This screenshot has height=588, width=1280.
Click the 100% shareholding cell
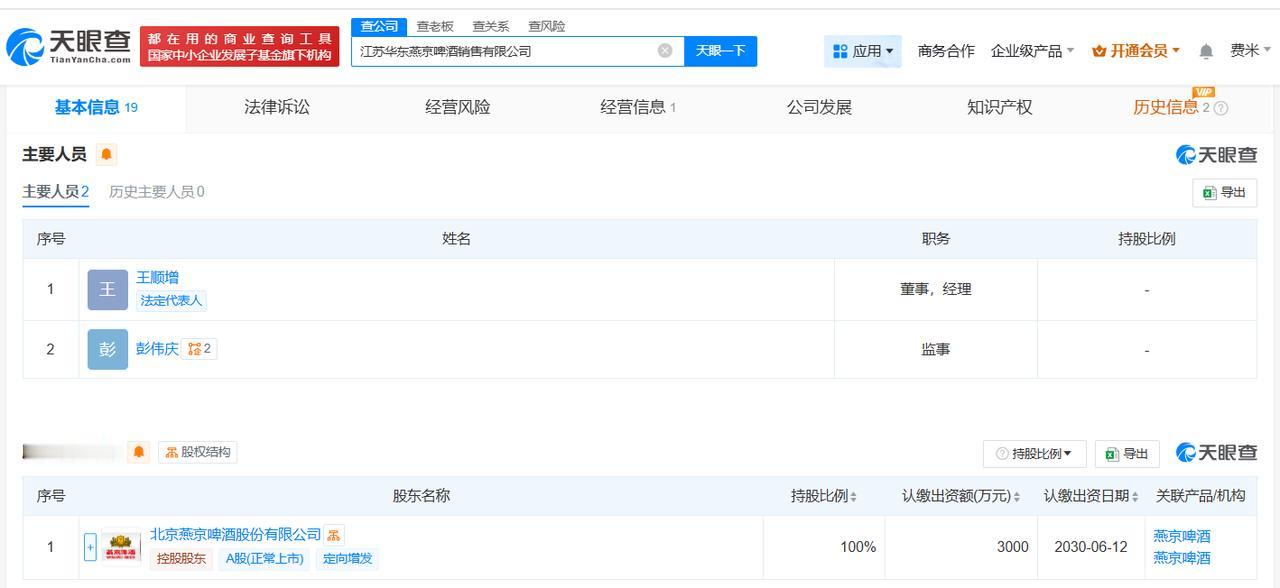point(824,547)
